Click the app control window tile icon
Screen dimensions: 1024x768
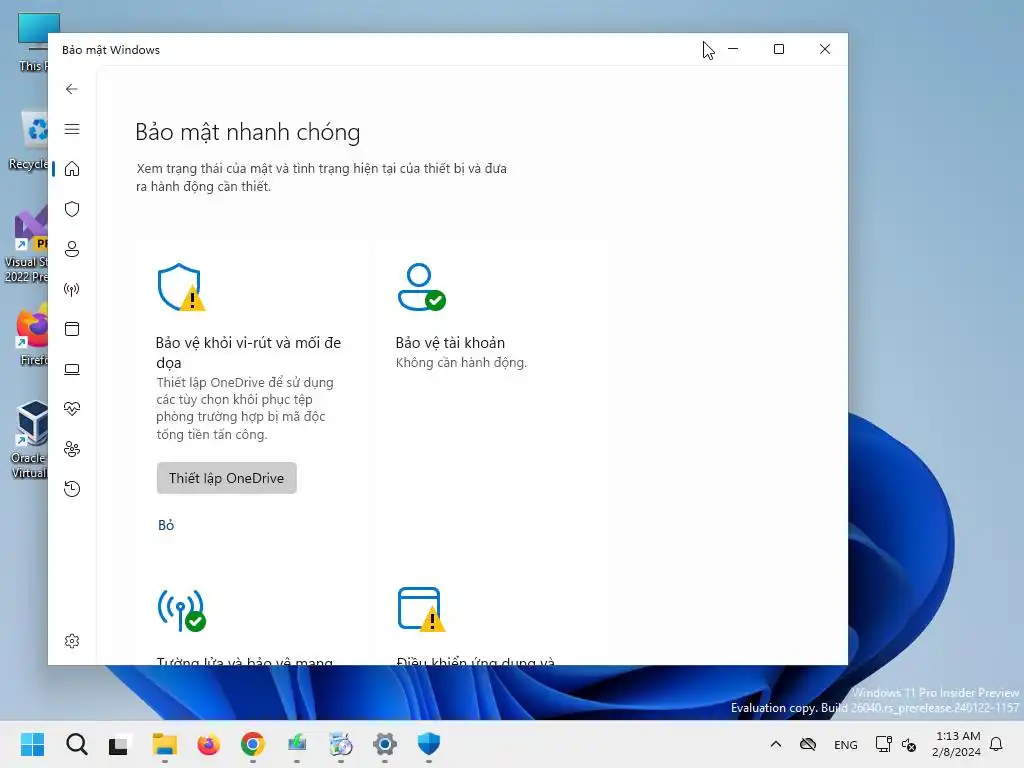tap(421, 609)
